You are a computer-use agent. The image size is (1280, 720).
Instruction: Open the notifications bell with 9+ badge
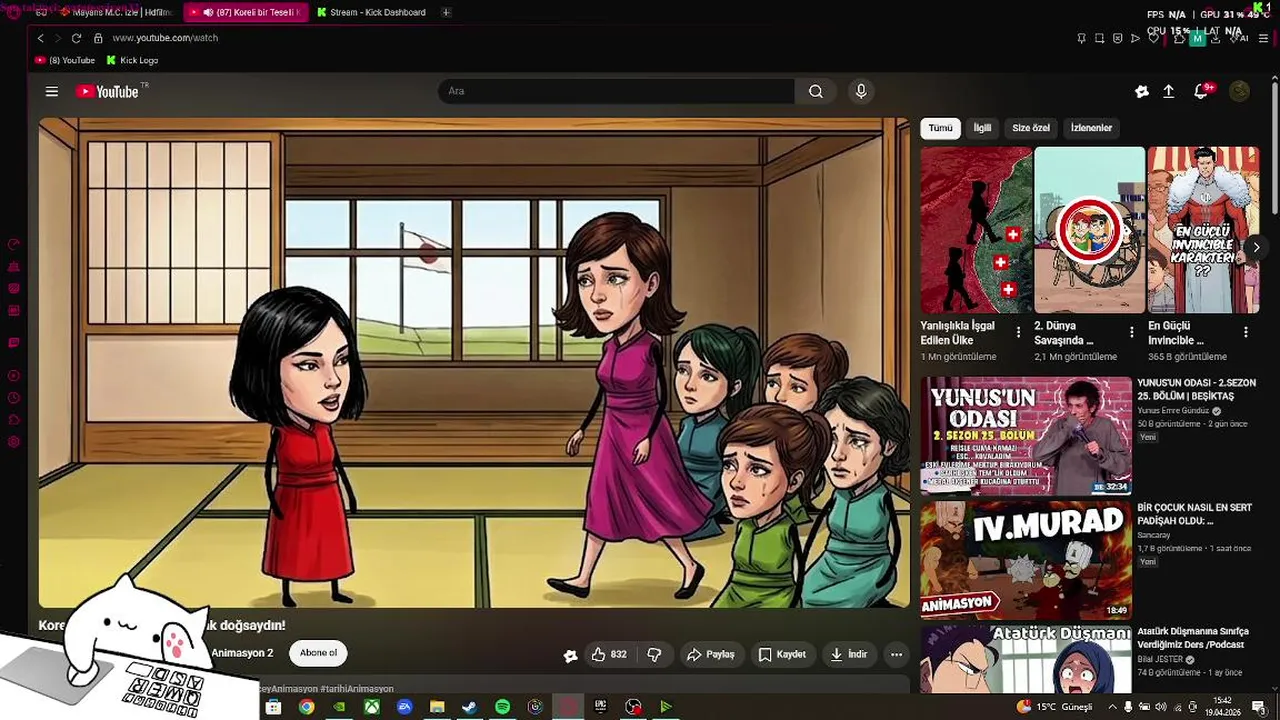[x=1202, y=91]
